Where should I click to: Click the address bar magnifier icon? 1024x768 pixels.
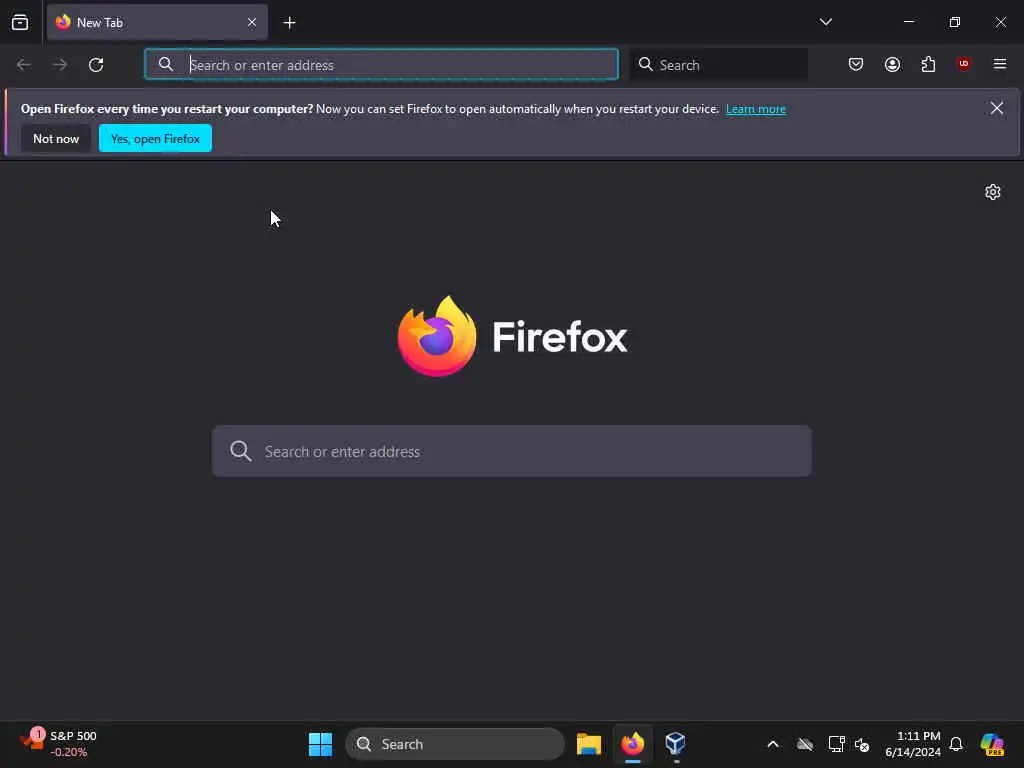(166, 65)
